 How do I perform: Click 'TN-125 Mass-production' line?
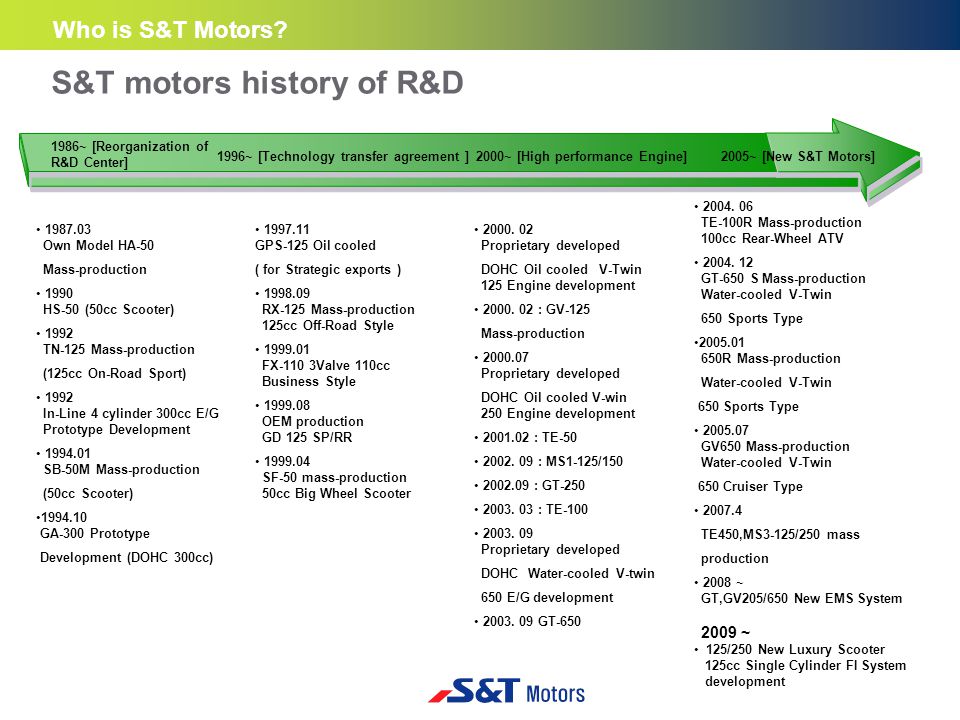coord(119,350)
